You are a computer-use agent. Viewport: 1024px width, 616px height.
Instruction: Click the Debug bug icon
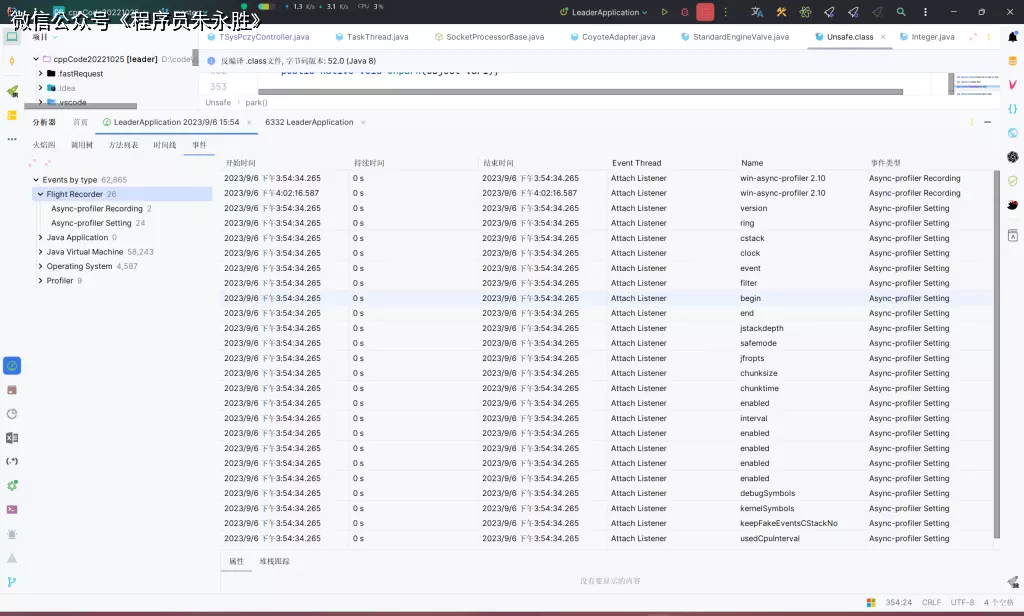click(x=684, y=12)
